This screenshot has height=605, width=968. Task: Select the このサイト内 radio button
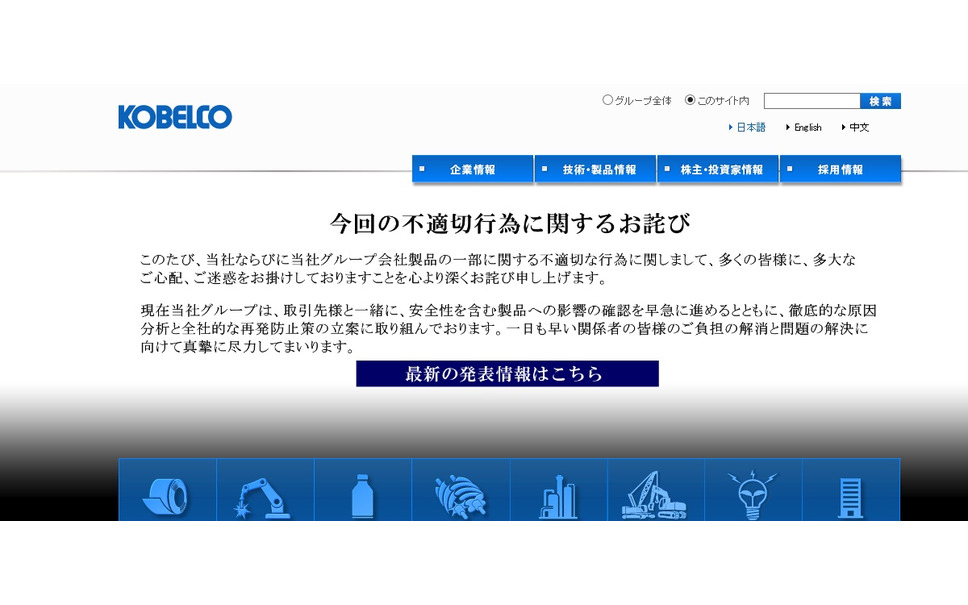(690, 100)
